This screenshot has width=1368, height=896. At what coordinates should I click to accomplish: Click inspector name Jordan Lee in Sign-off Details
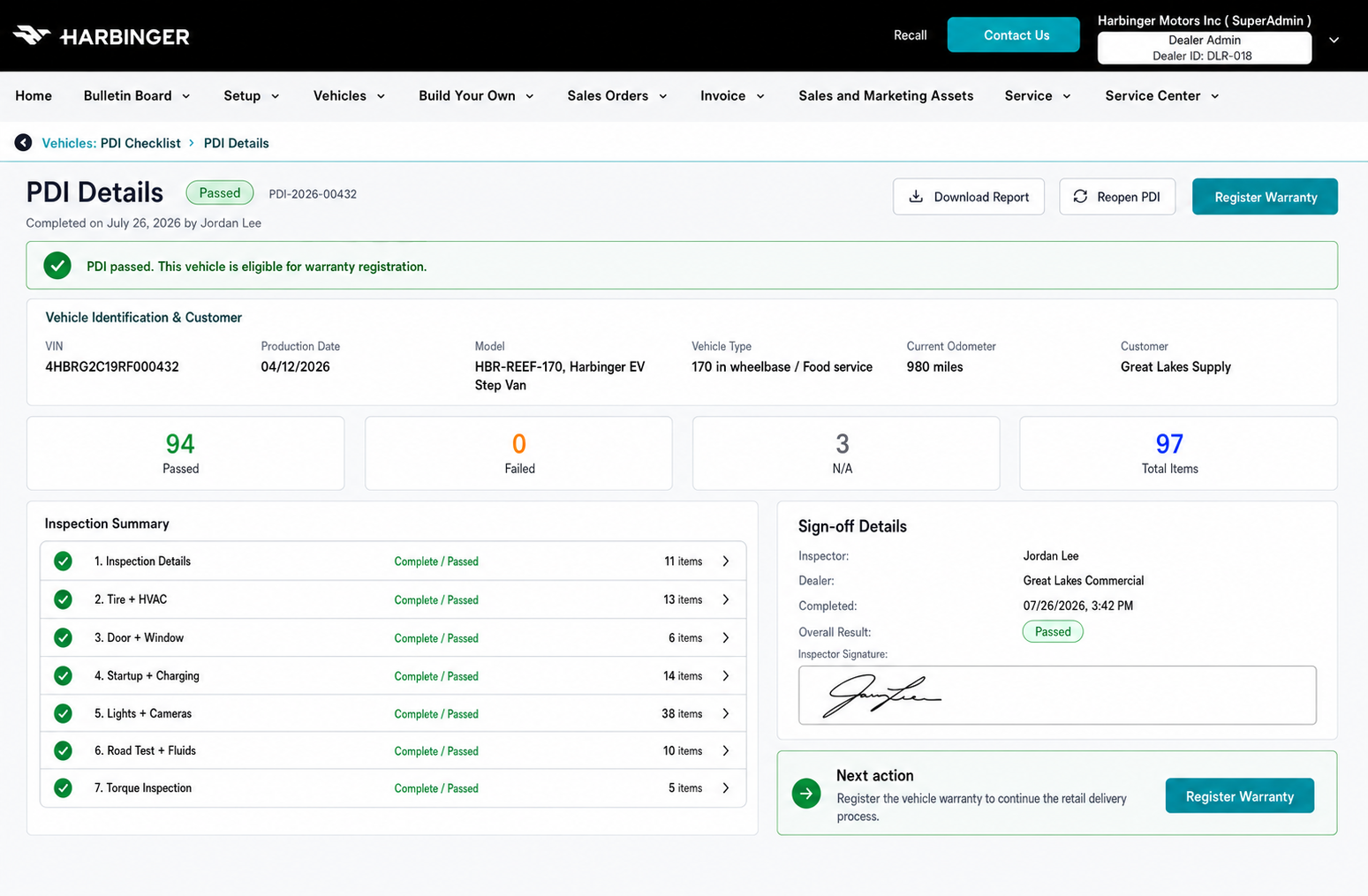coord(1051,556)
